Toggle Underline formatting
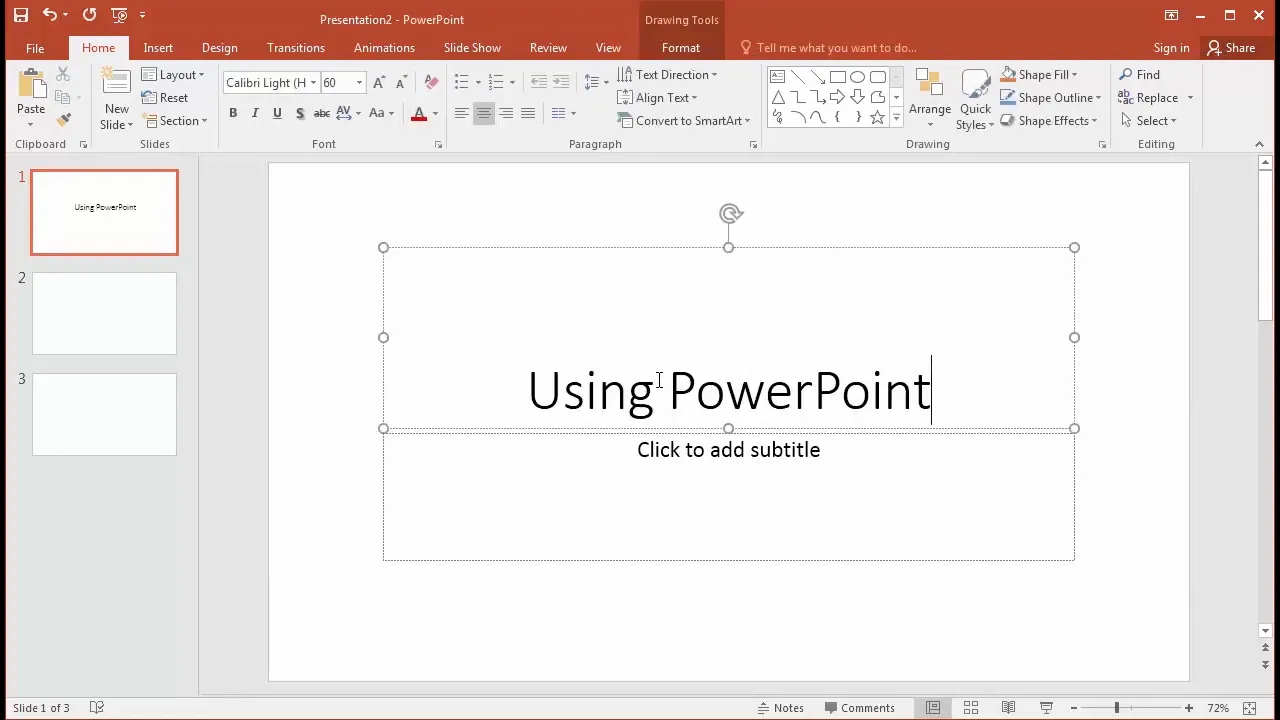 (277, 113)
